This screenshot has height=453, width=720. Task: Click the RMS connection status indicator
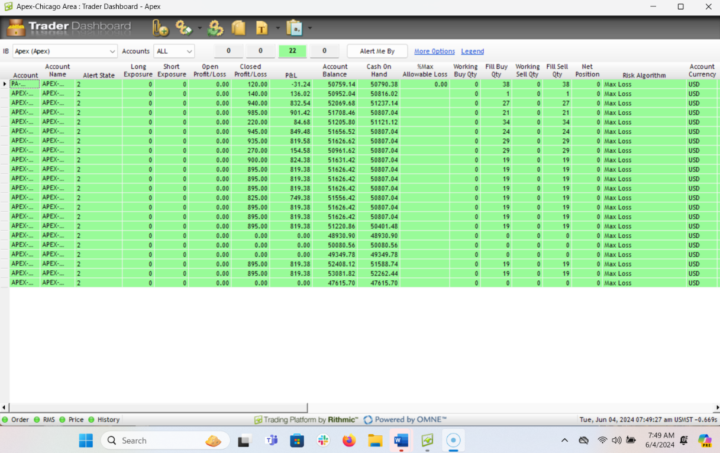coord(45,419)
